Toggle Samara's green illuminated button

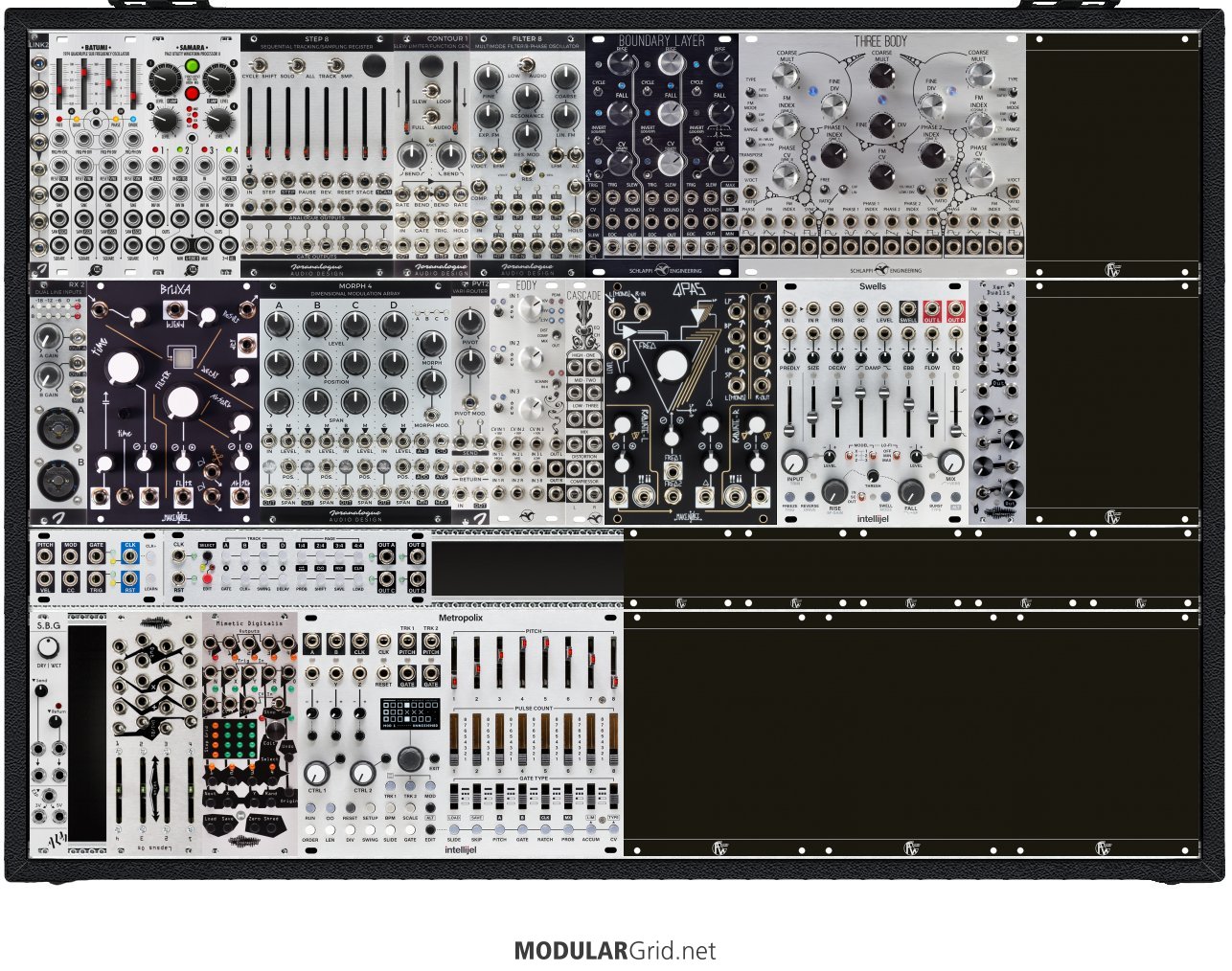pos(192,68)
